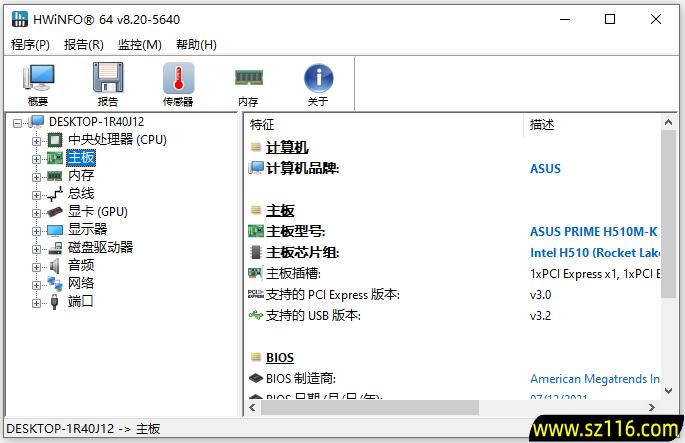
Task: Click the v3.2 USB version value
Action: coord(540,315)
